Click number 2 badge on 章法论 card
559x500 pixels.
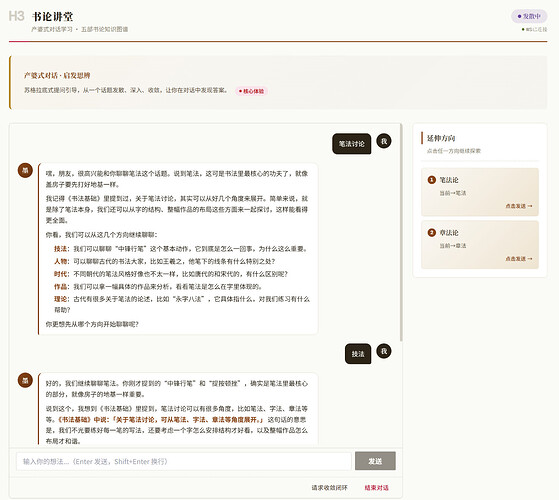432,232
